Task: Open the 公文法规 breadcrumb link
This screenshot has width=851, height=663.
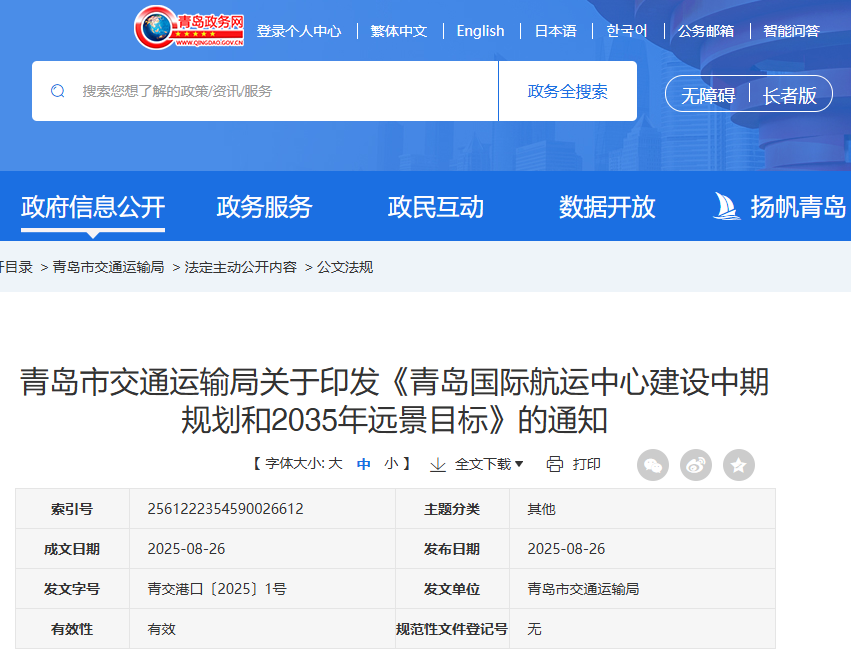Action: [346, 267]
